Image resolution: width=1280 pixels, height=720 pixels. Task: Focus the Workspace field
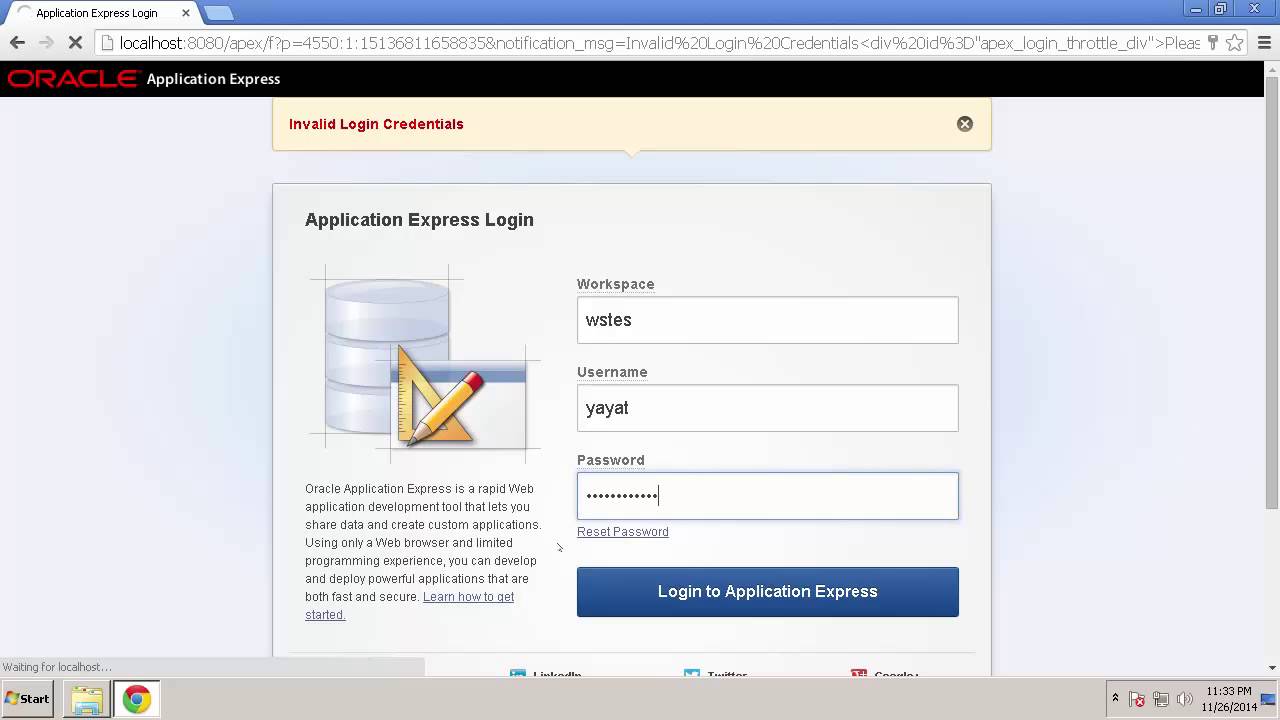(767, 320)
